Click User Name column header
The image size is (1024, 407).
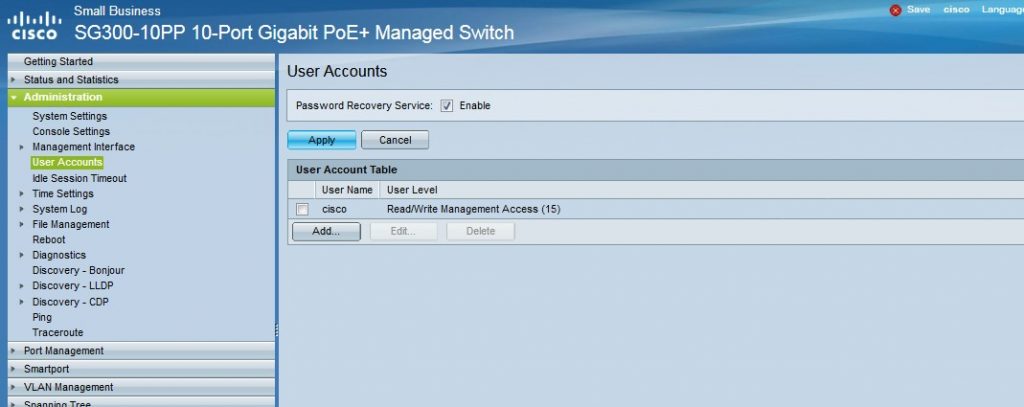347,190
